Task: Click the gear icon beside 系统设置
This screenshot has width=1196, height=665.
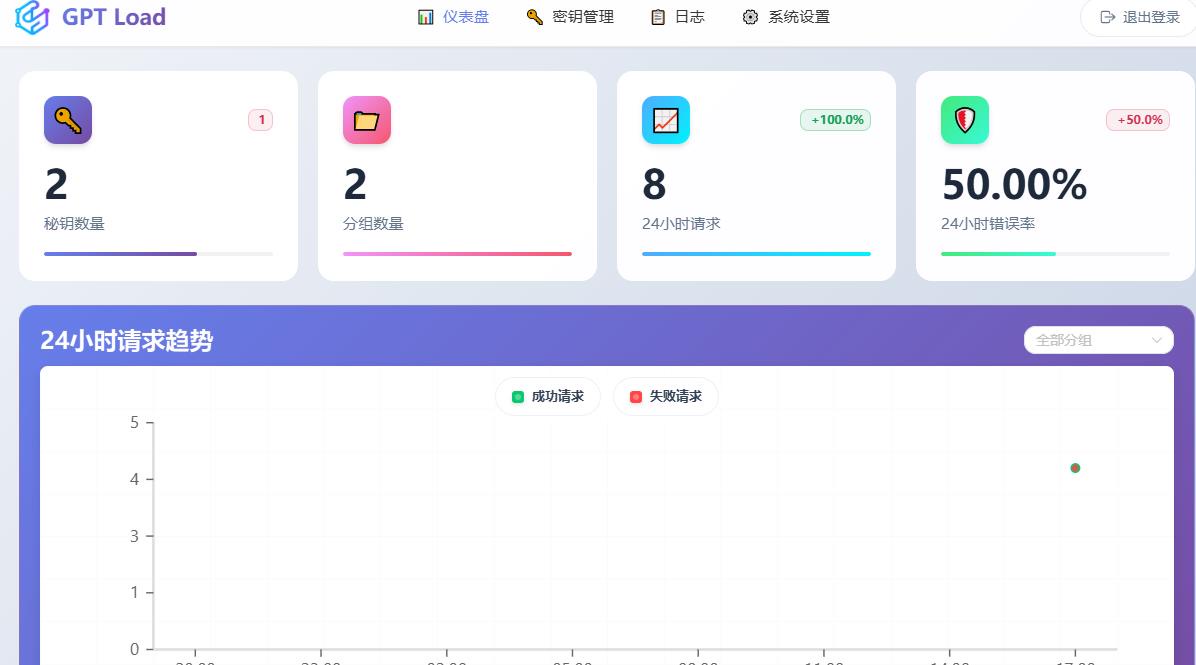Action: [750, 17]
